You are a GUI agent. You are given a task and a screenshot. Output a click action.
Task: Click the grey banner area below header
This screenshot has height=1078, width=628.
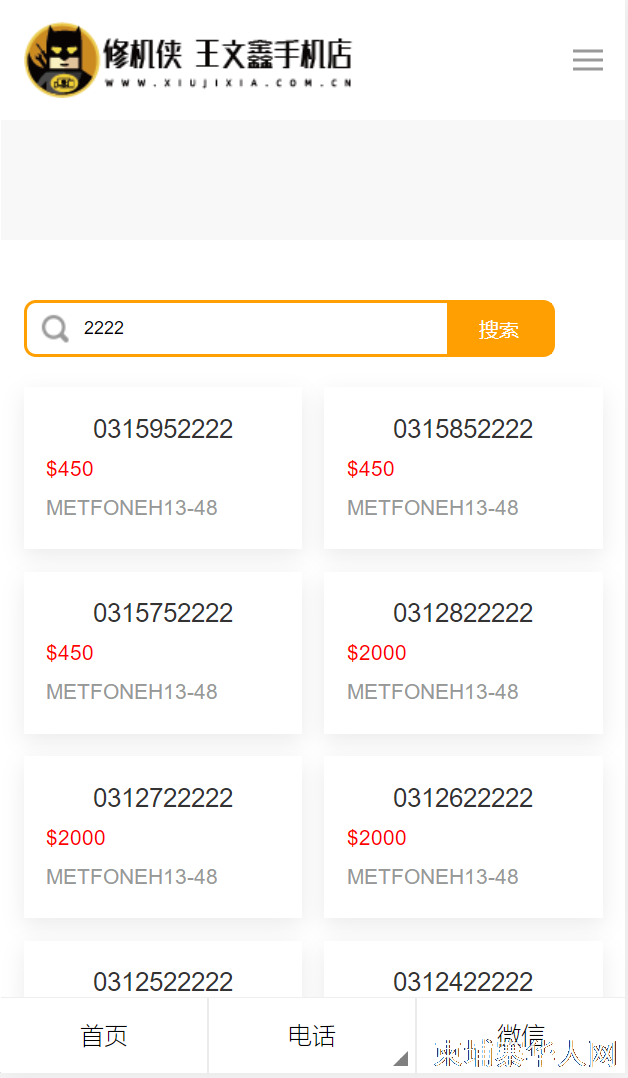(x=313, y=180)
